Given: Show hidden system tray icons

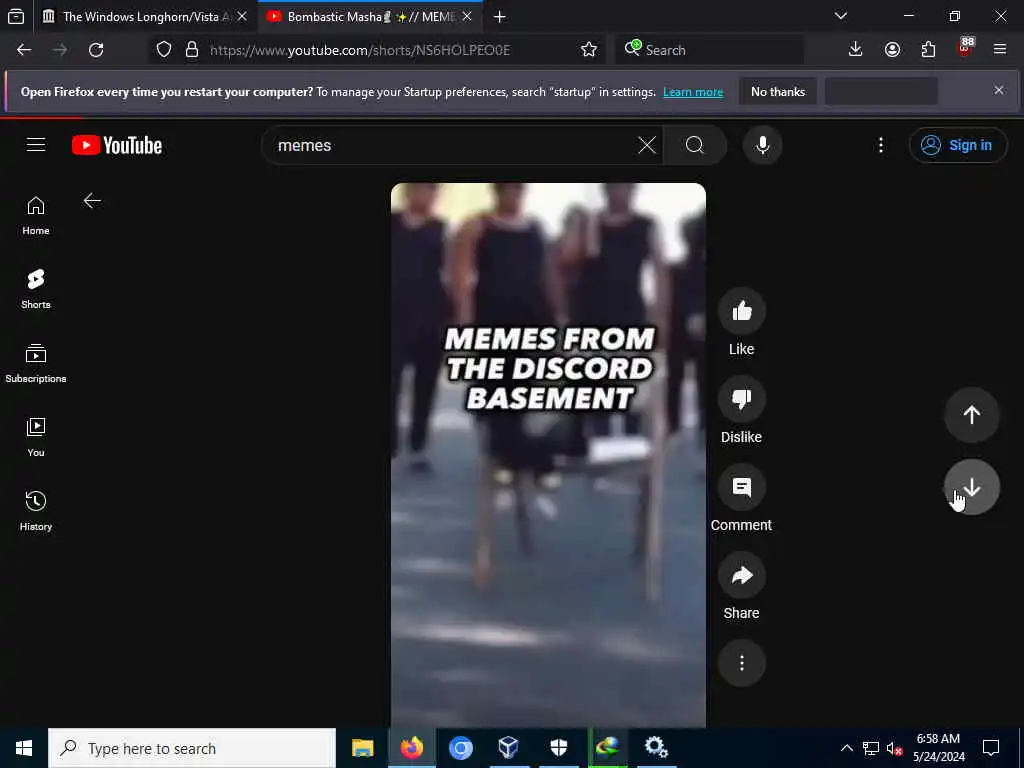Looking at the screenshot, I should 846,748.
